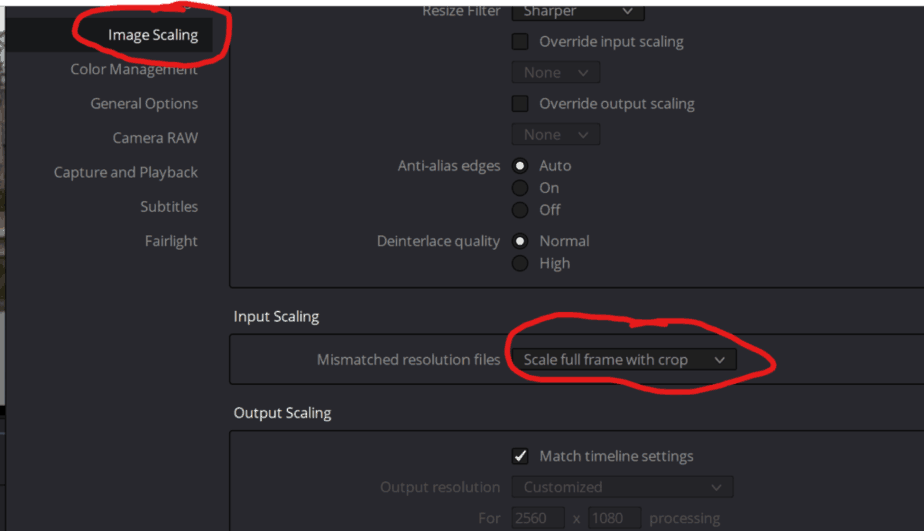Open Capture and Playback settings
This screenshot has width=924, height=531.
[x=126, y=172]
